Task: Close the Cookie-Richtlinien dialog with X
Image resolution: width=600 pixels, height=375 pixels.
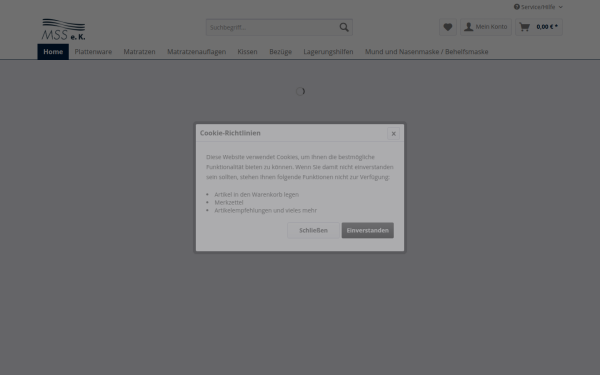Action: (393, 134)
